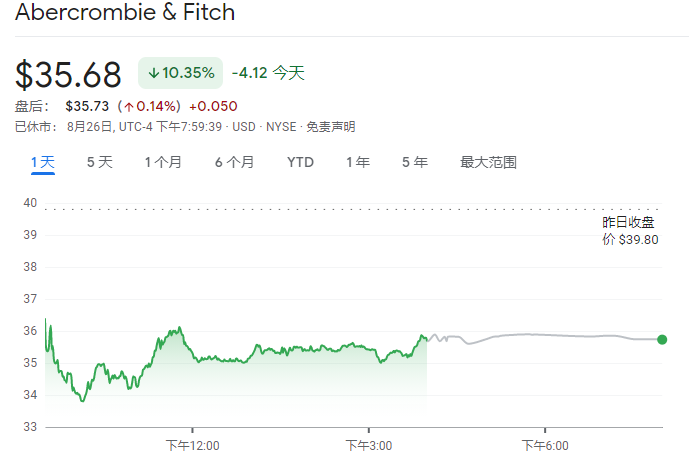The width and height of the screenshot is (689, 472).
Task: Click the 下午6:00 time axis label
Action: click(x=544, y=445)
